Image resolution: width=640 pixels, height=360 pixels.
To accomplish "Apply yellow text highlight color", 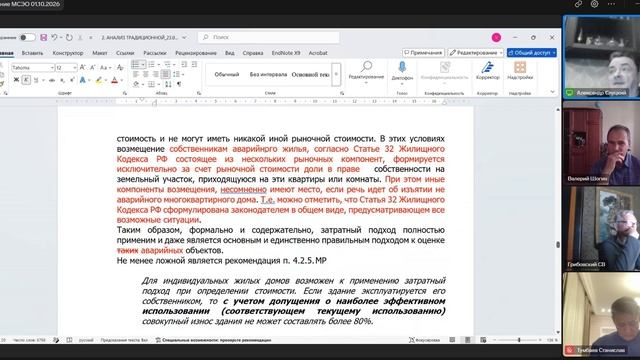I will 98,80.
